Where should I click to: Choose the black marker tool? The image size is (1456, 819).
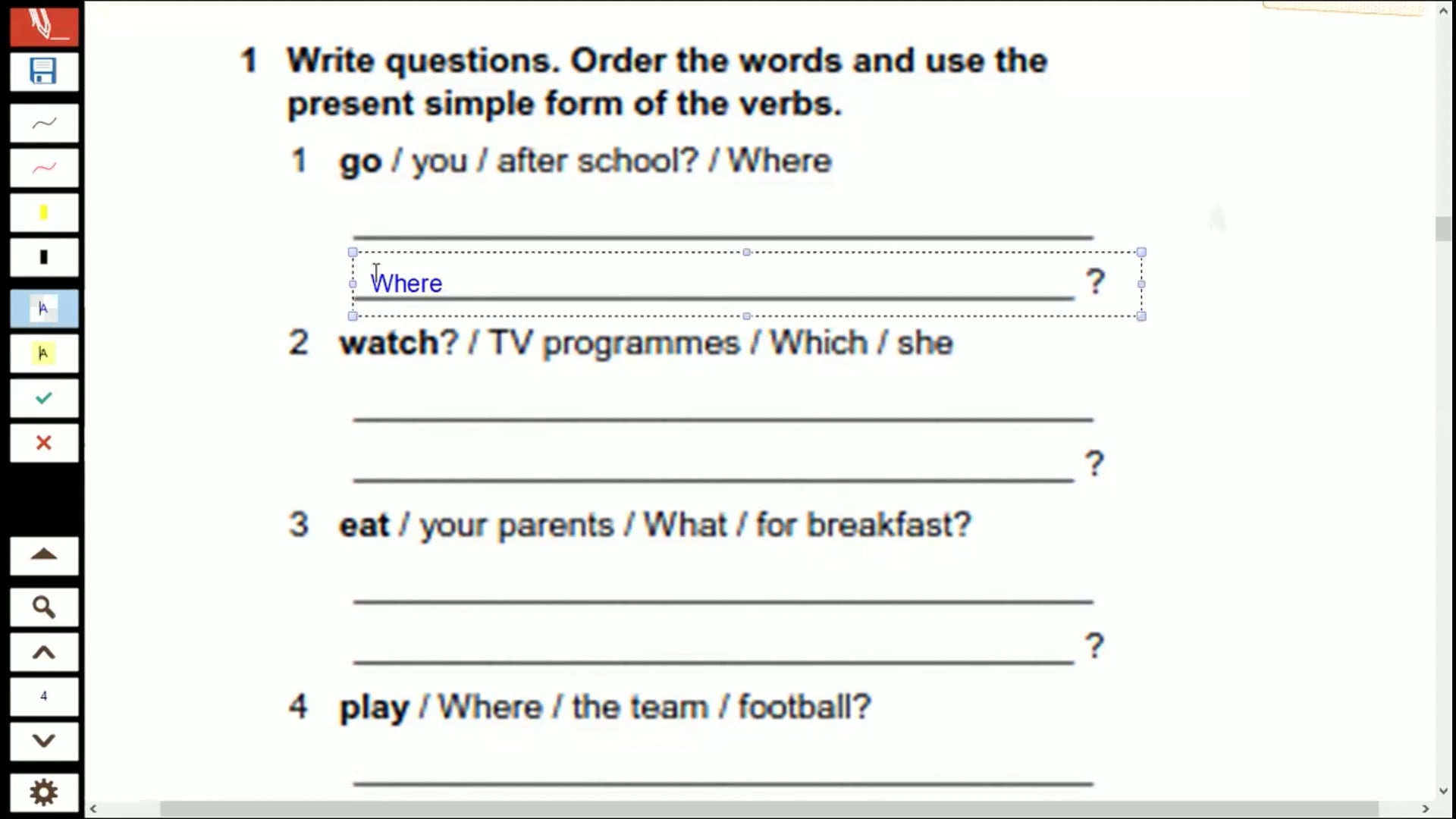[x=44, y=258]
